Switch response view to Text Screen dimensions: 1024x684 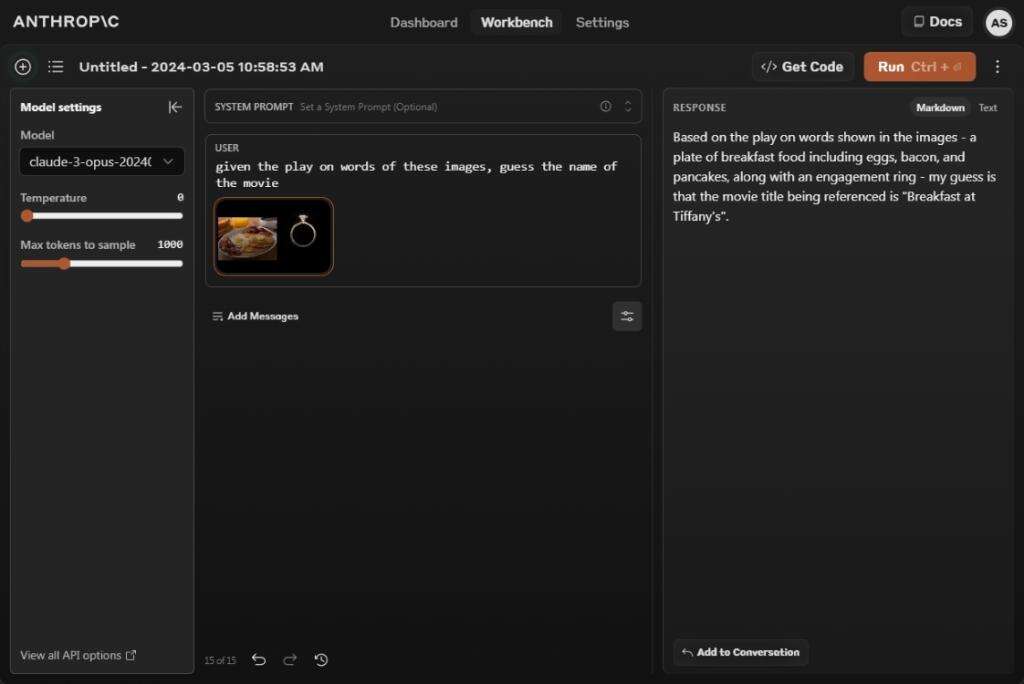[x=988, y=108]
